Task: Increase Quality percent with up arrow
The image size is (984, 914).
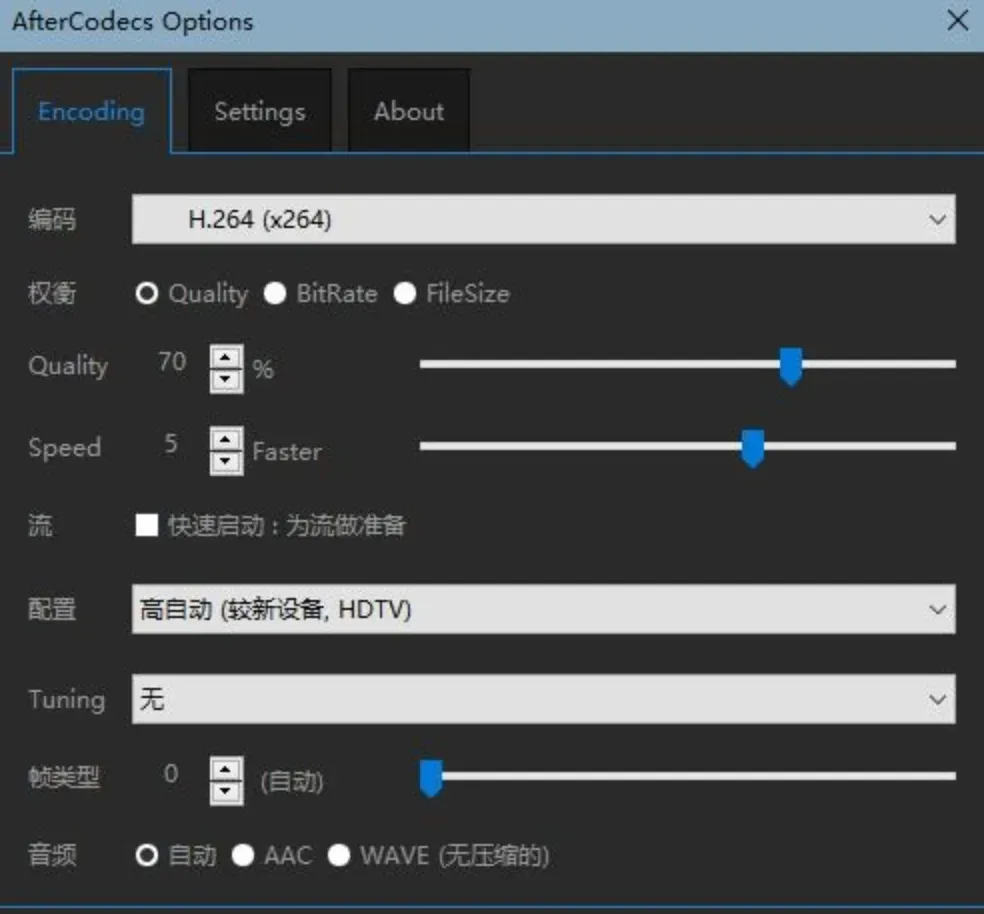Action: click(x=226, y=357)
